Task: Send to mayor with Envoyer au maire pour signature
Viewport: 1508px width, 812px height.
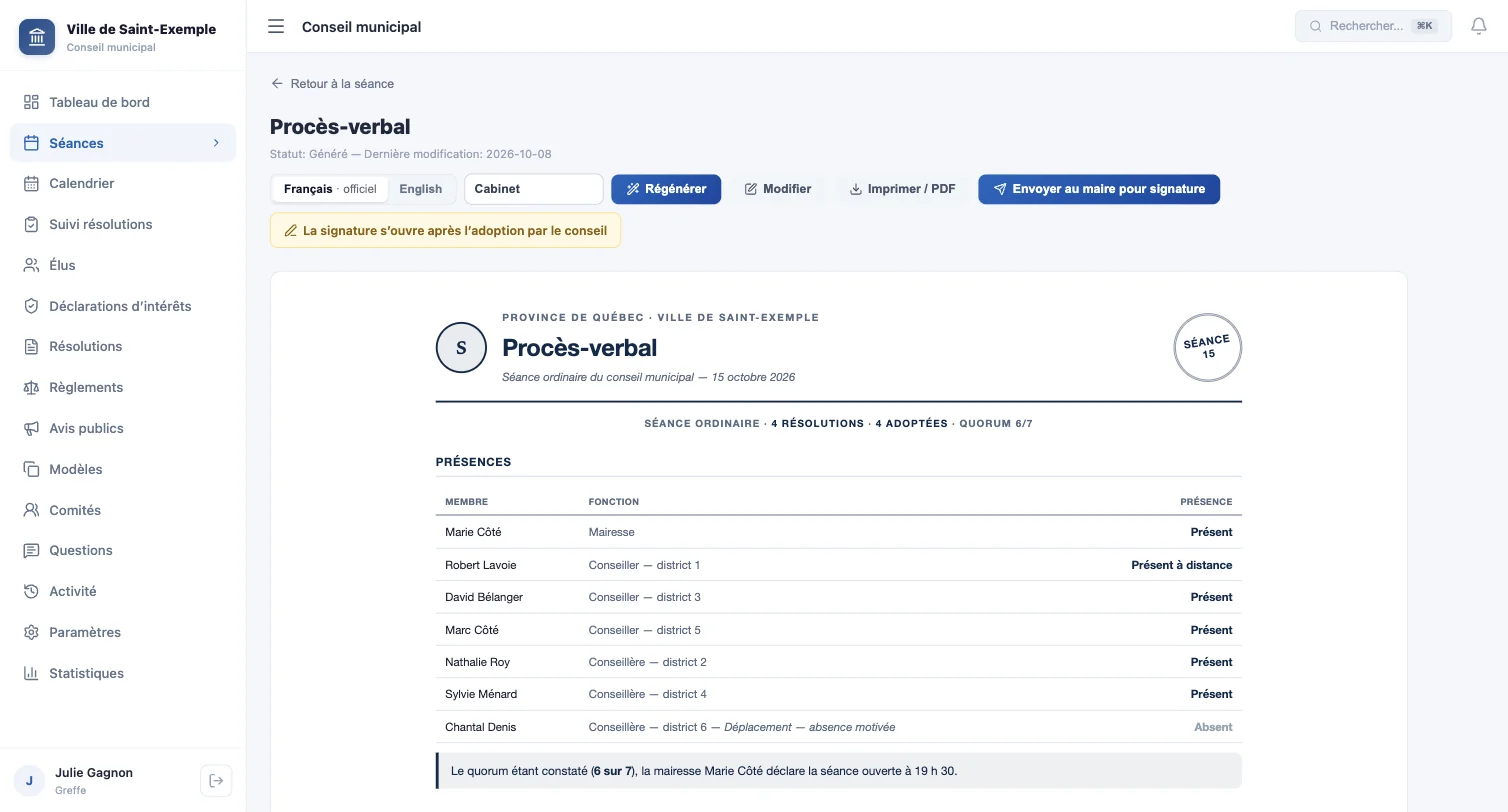Action: [1099, 189]
